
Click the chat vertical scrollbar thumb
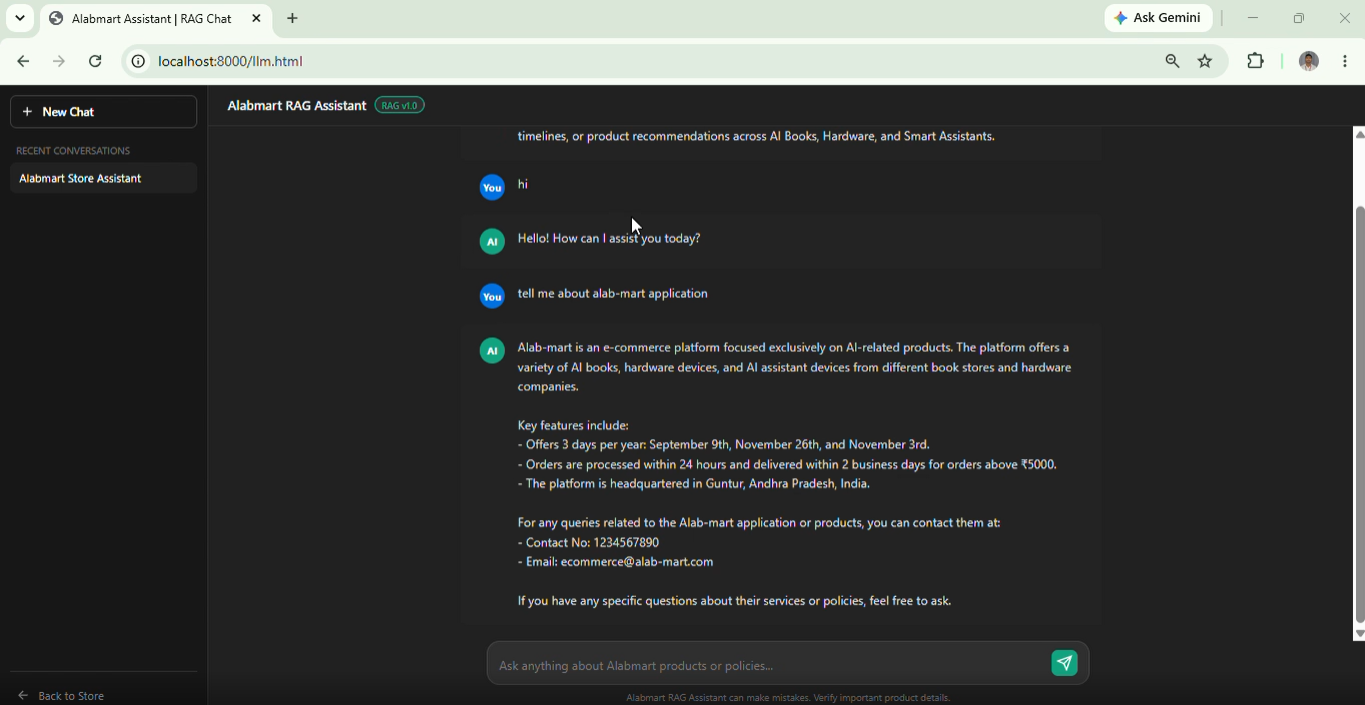[x=1359, y=415]
